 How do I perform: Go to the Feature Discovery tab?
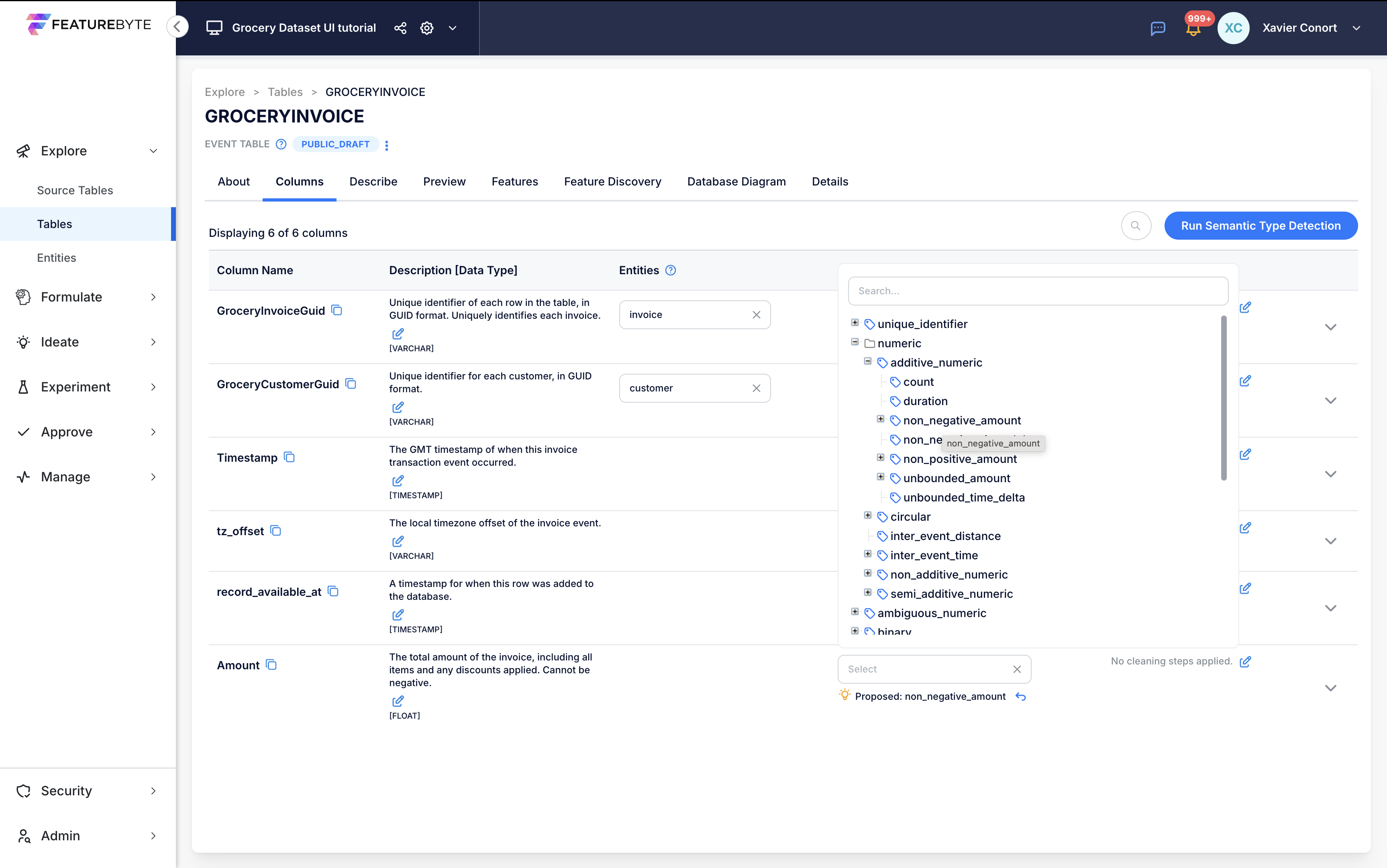click(612, 181)
